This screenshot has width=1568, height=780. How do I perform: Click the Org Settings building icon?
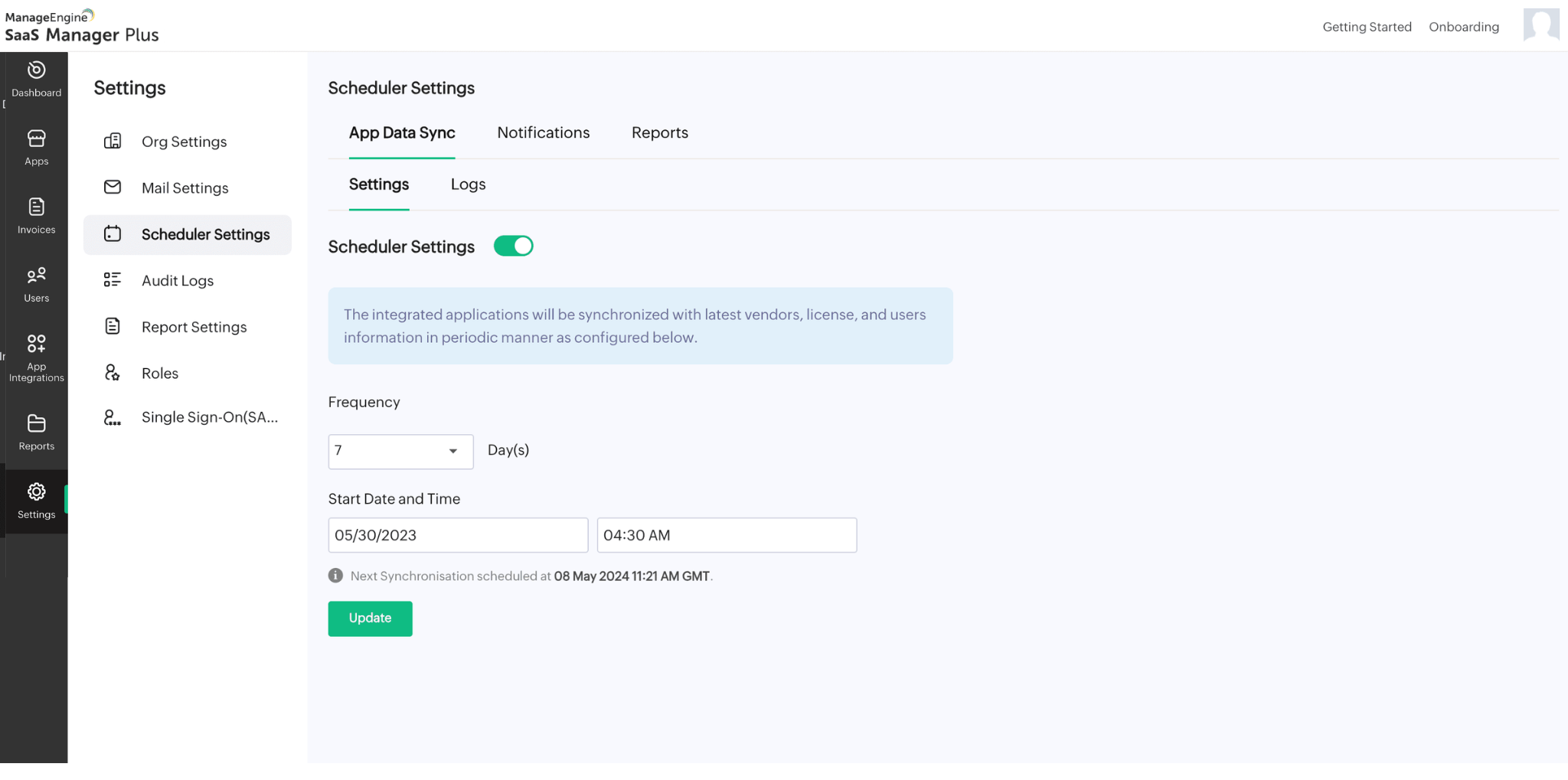click(x=112, y=141)
